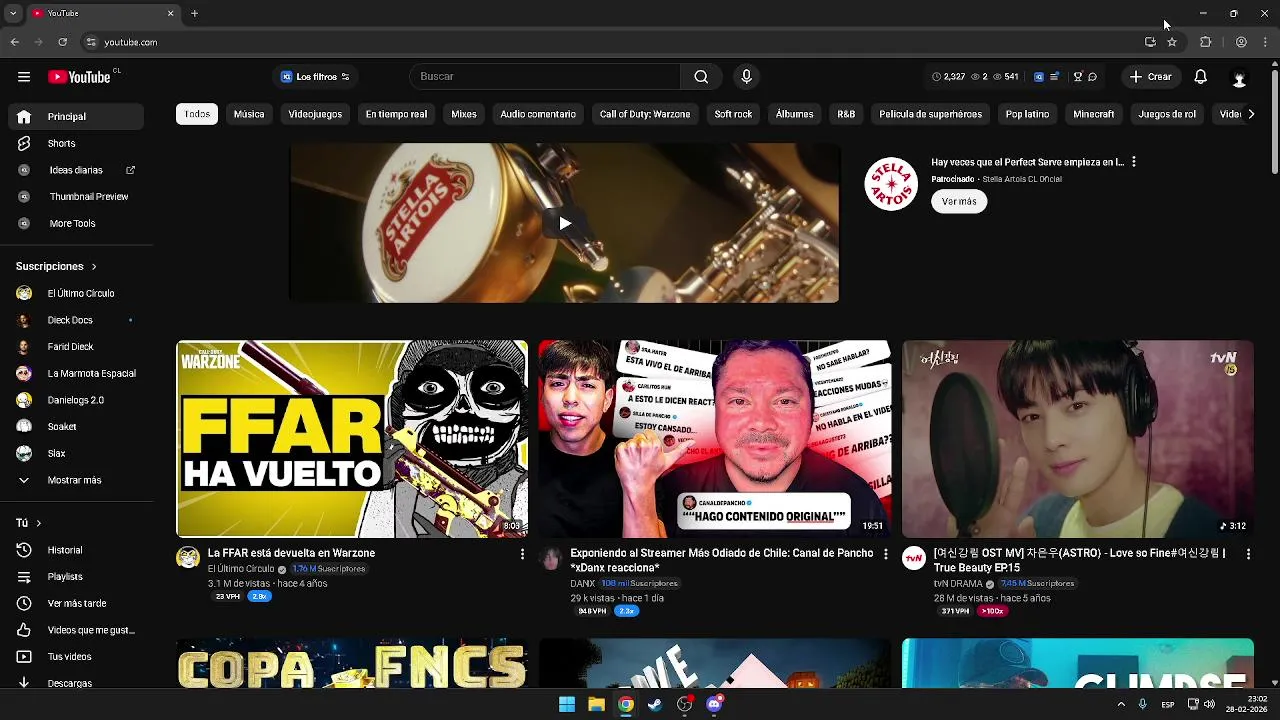
Task: Select the Minecraft filter chip
Action: click(x=1093, y=114)
